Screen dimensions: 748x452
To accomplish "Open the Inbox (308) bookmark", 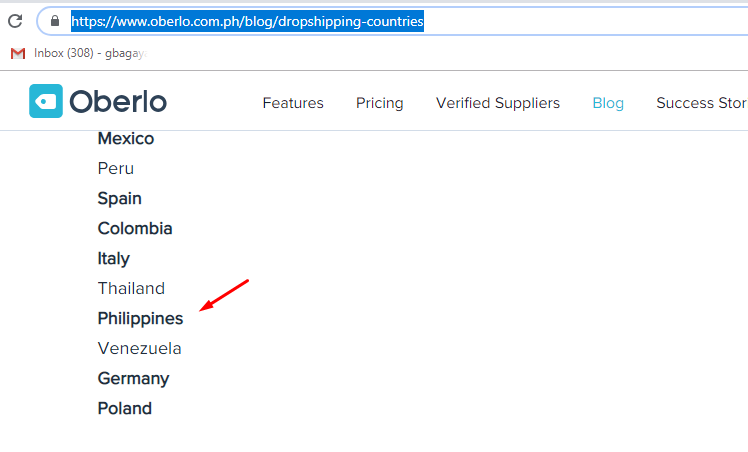I will pyautogui.click(x=91, y=53).
